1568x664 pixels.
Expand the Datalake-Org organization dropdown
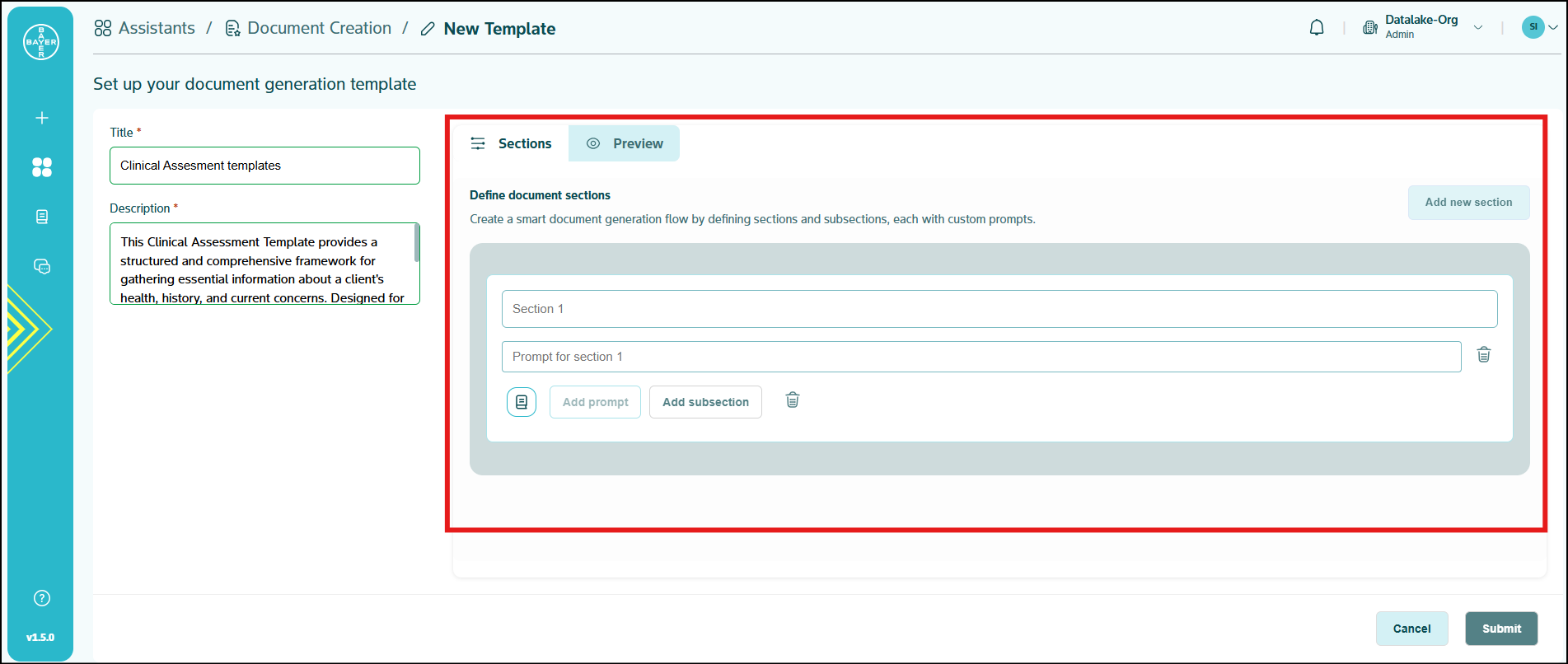1477,28
